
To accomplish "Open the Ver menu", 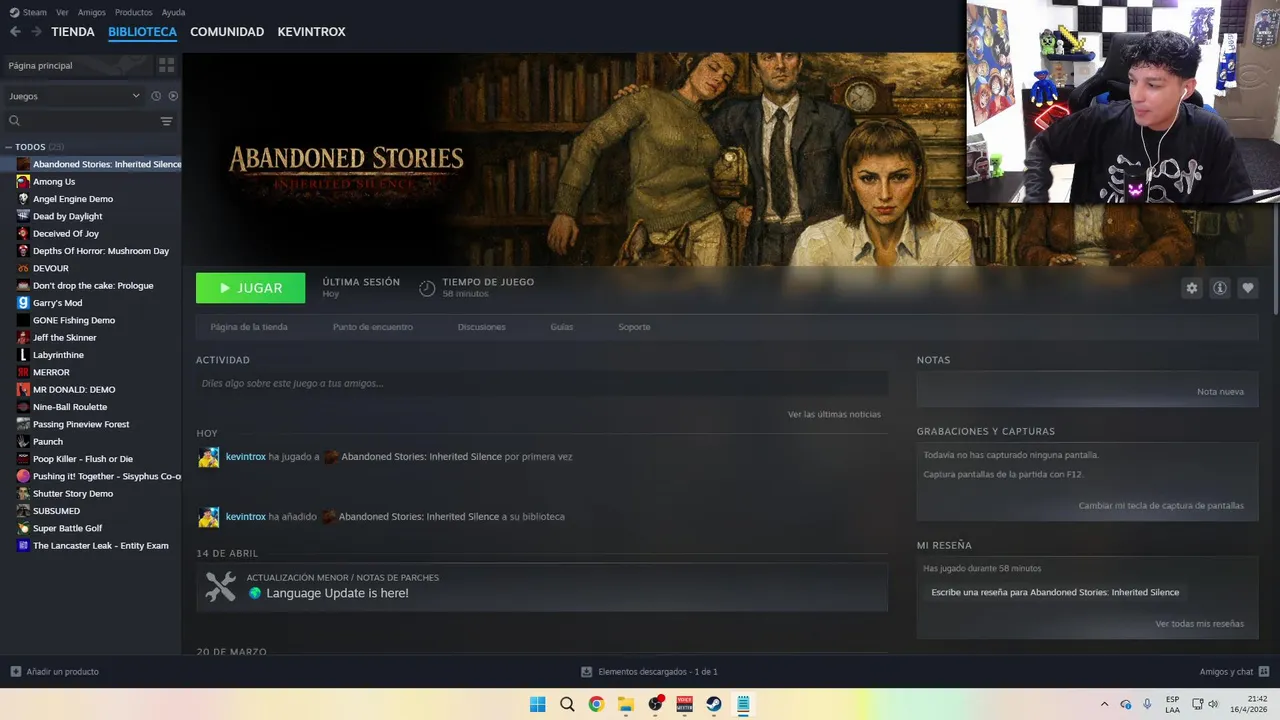I will click(x=62, y=12).
